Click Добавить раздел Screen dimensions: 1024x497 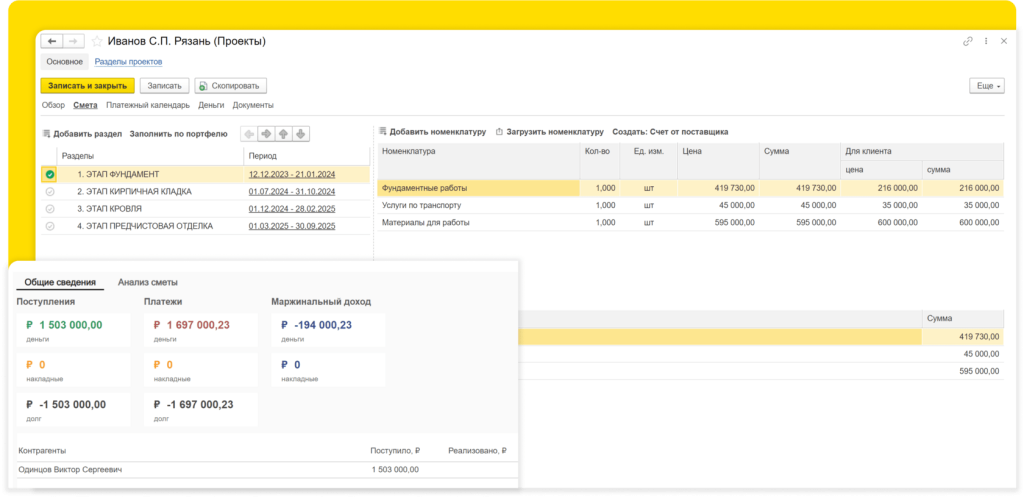coord(82,134)
